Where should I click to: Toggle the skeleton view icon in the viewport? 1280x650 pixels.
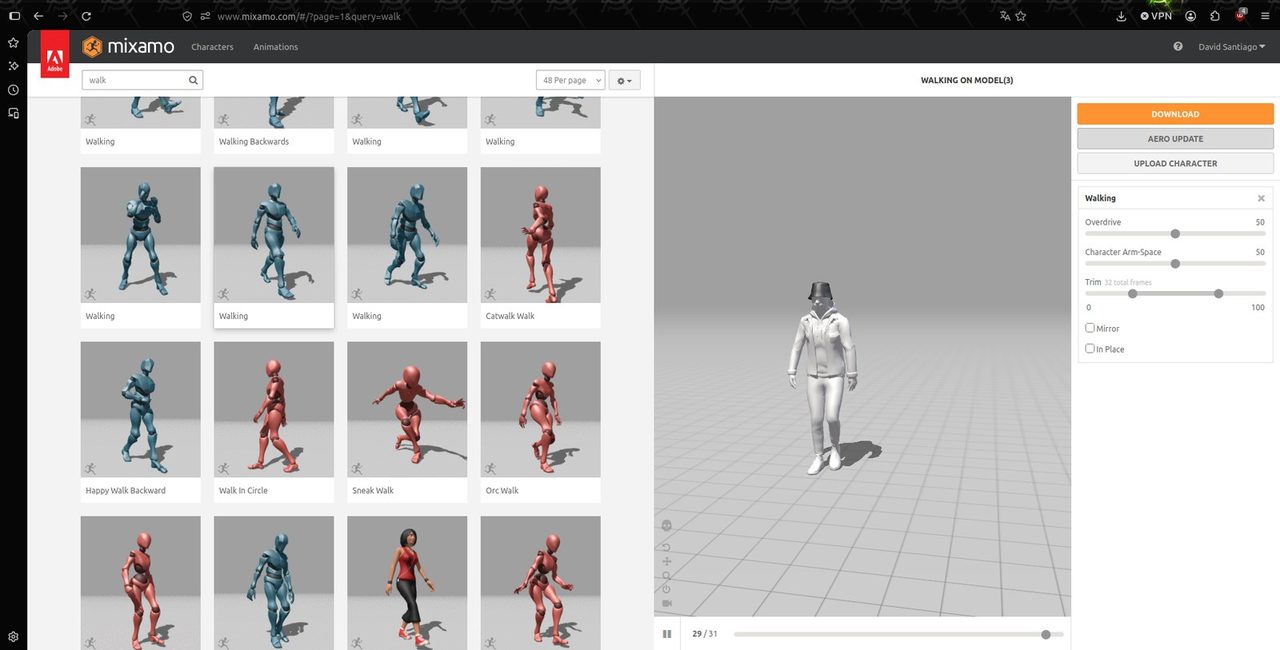667,525
